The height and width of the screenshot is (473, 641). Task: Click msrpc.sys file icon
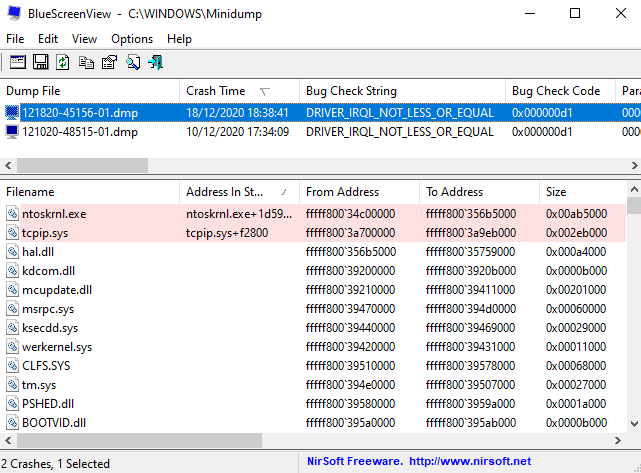(12, 309)
